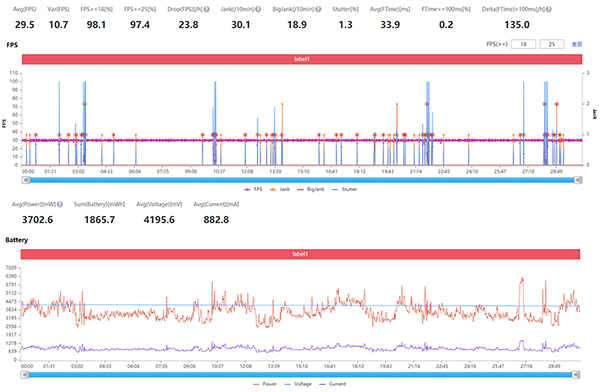Click Stutter[%] value 1.3

346,25
